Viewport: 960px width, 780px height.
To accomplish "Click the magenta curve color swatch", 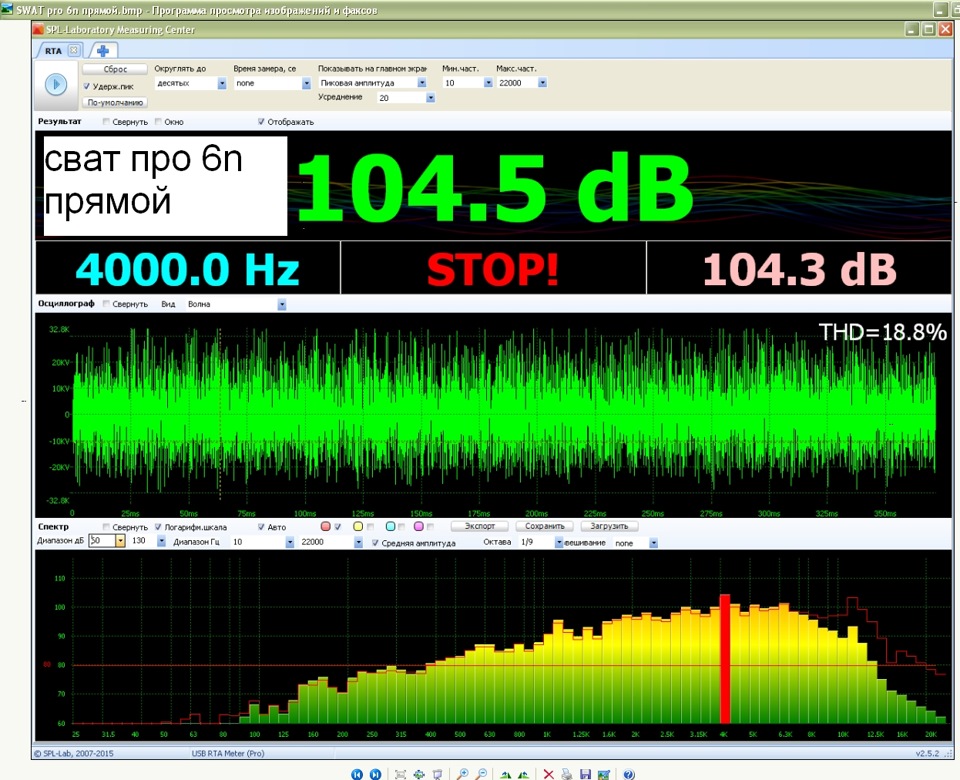I will tap(419, 527).
